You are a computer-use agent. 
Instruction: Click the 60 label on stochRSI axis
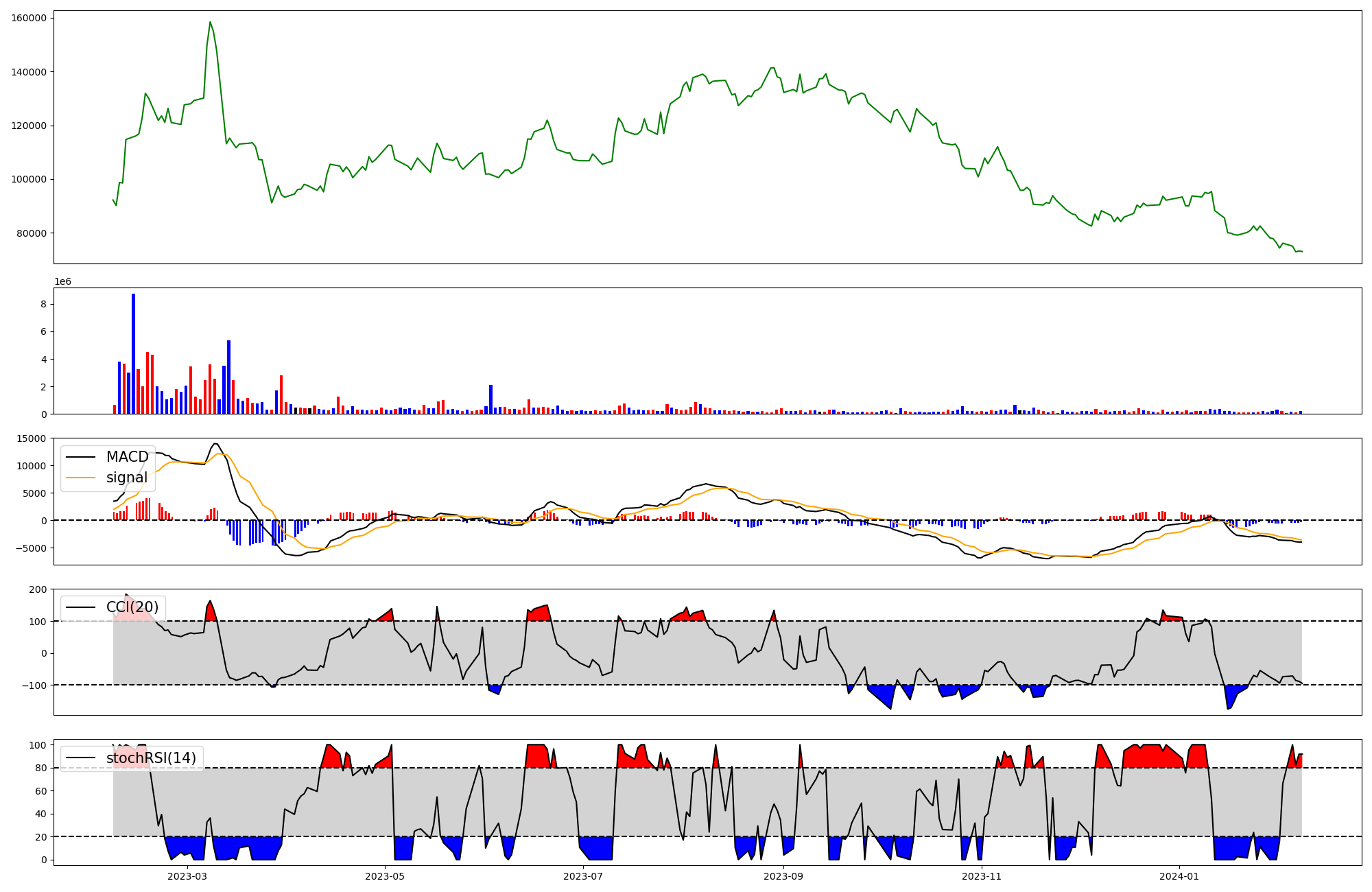tap(41, 791)
